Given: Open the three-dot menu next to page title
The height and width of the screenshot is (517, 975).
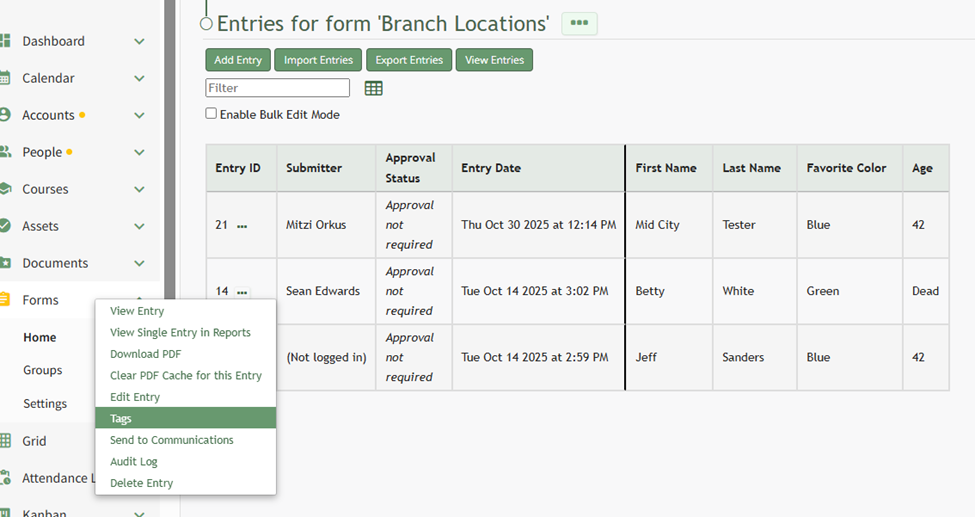Looking at the screenshot, I should [579, 23].
